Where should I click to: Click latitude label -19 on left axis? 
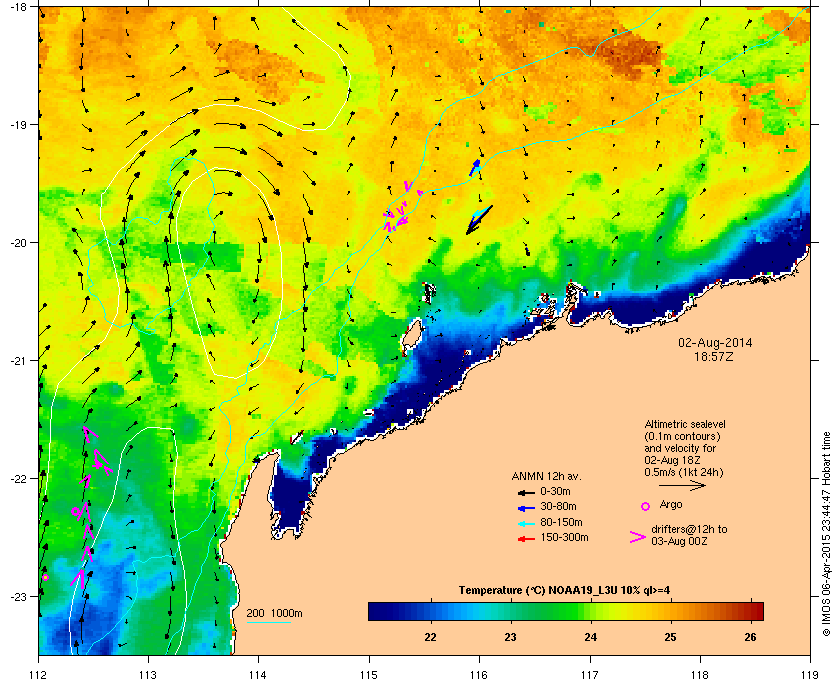tap(18, 124)
